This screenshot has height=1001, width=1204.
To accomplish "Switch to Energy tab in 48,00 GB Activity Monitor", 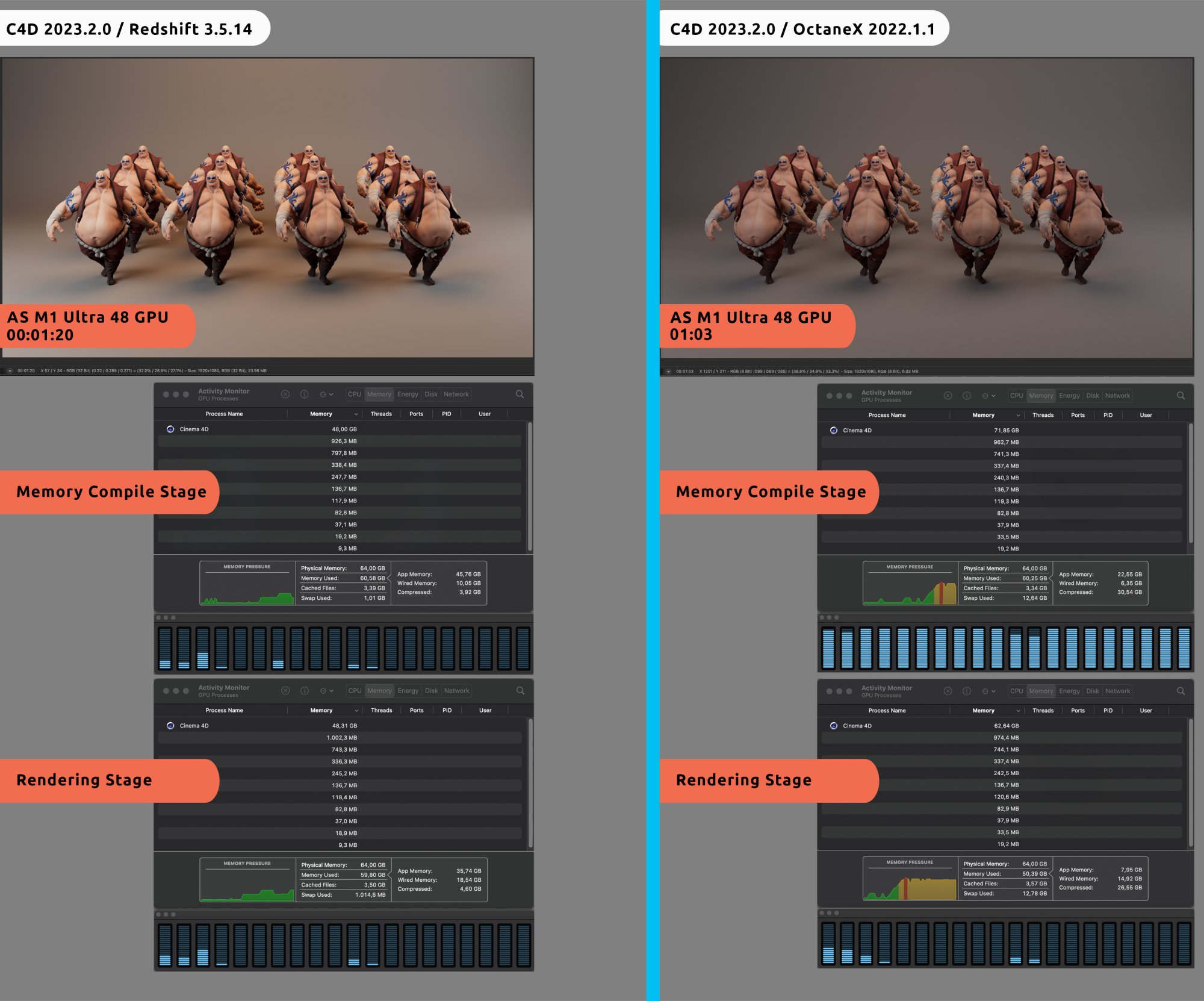I will (408, 394).
